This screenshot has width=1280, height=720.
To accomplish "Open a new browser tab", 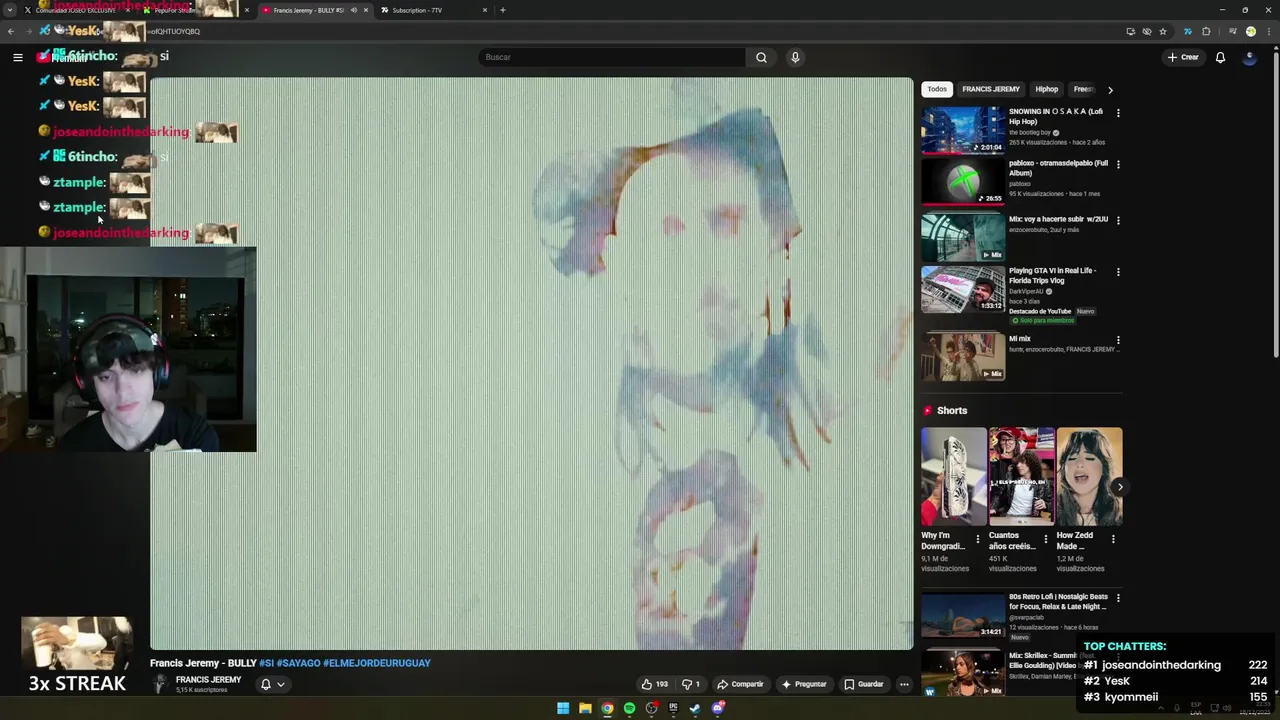I will (502, 10).
